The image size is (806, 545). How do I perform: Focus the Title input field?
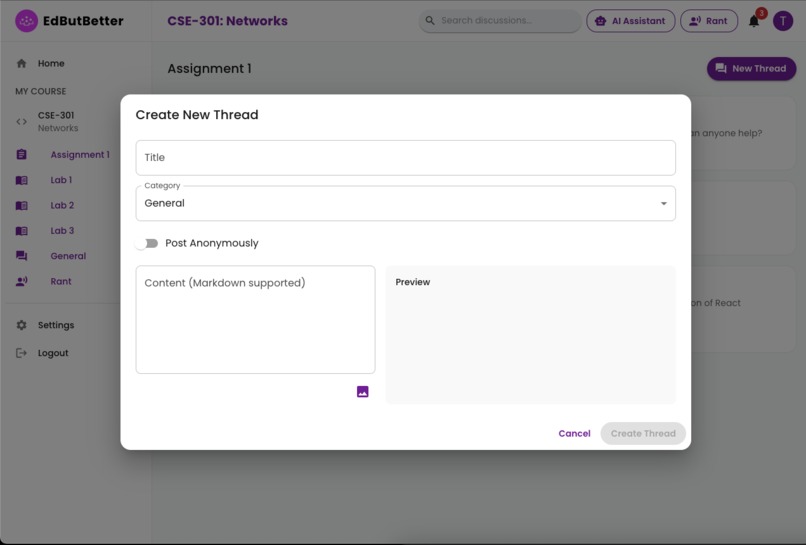(406, 158)
